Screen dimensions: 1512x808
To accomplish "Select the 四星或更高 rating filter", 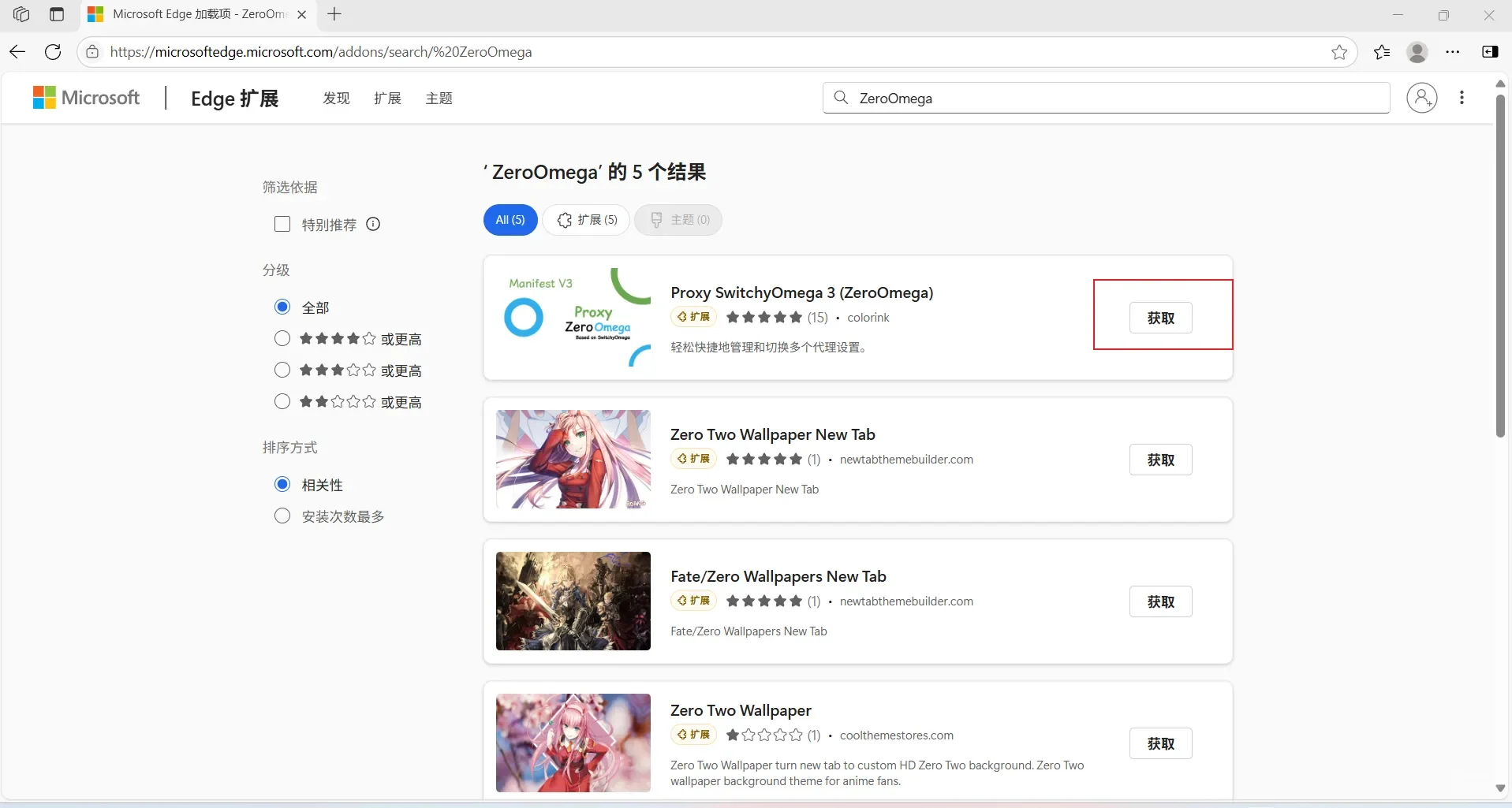I will pos(282,338).
